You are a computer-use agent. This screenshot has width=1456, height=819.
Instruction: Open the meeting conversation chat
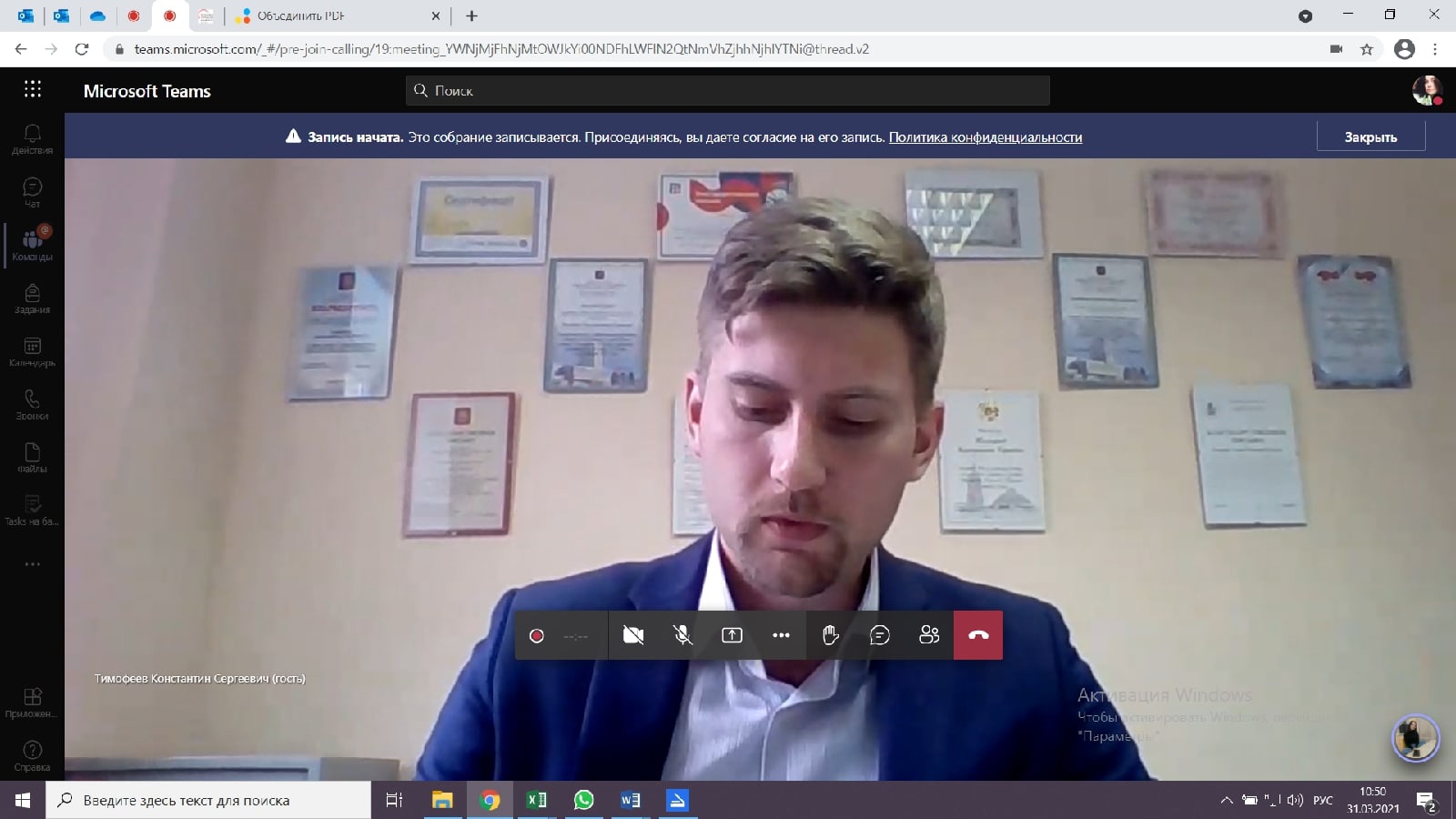(x=879, y=635)
